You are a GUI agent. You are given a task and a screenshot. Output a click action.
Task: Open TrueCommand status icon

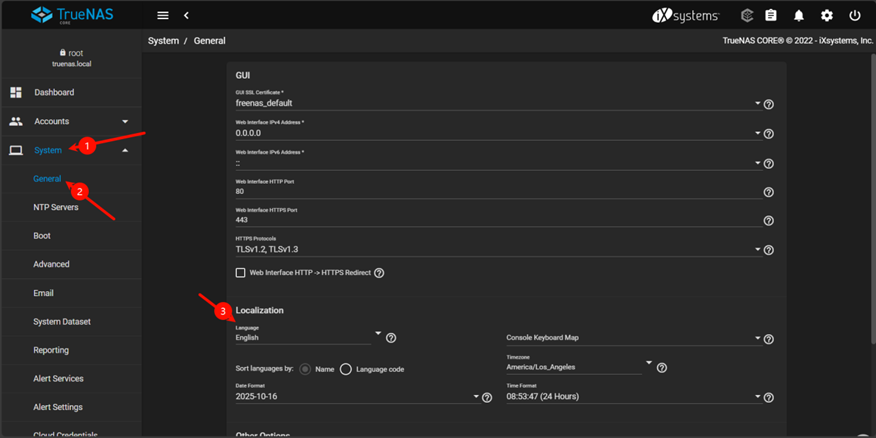tap(747, 16)
